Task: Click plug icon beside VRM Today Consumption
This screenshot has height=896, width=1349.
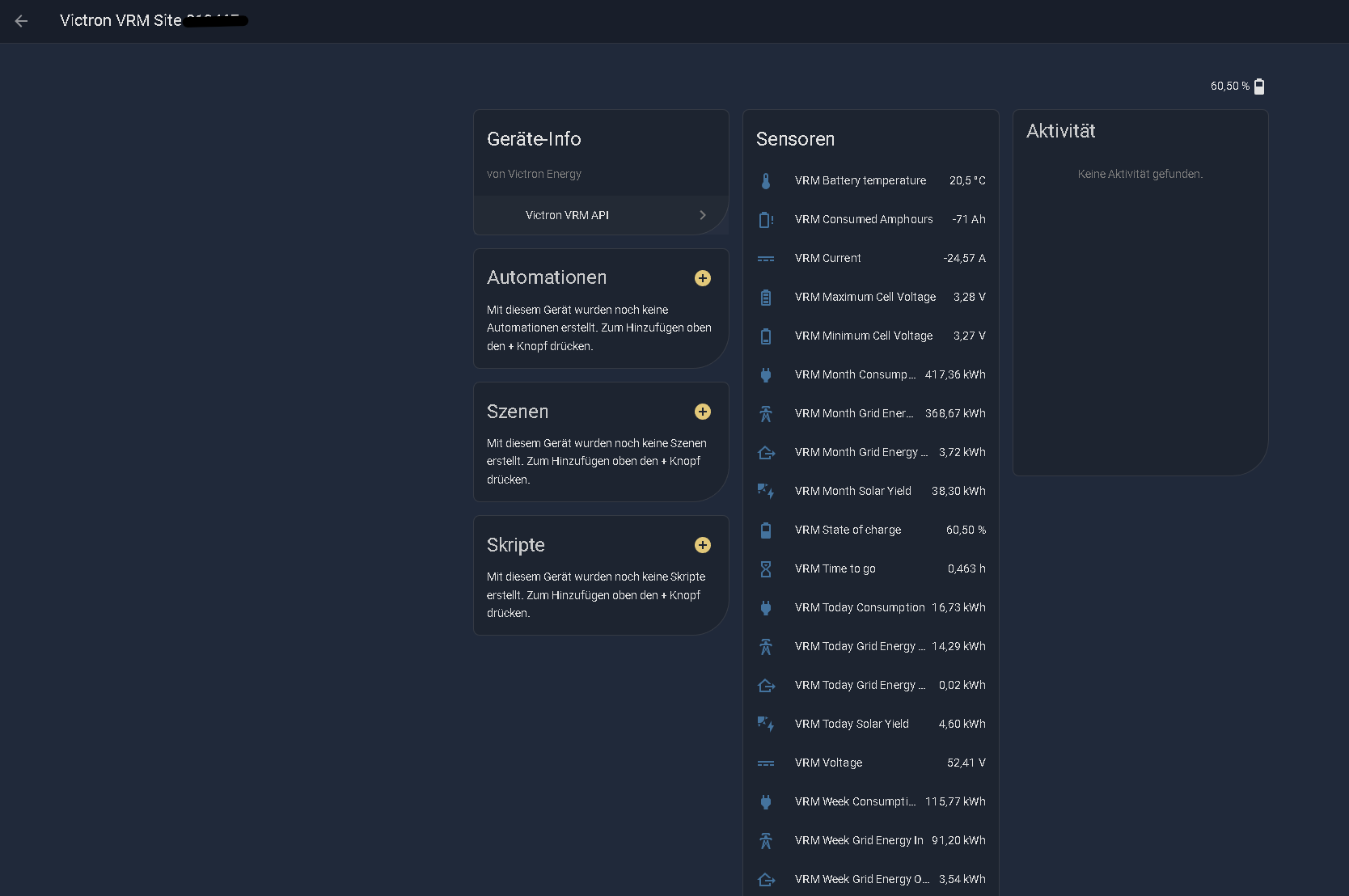Action: coord(765,608)
